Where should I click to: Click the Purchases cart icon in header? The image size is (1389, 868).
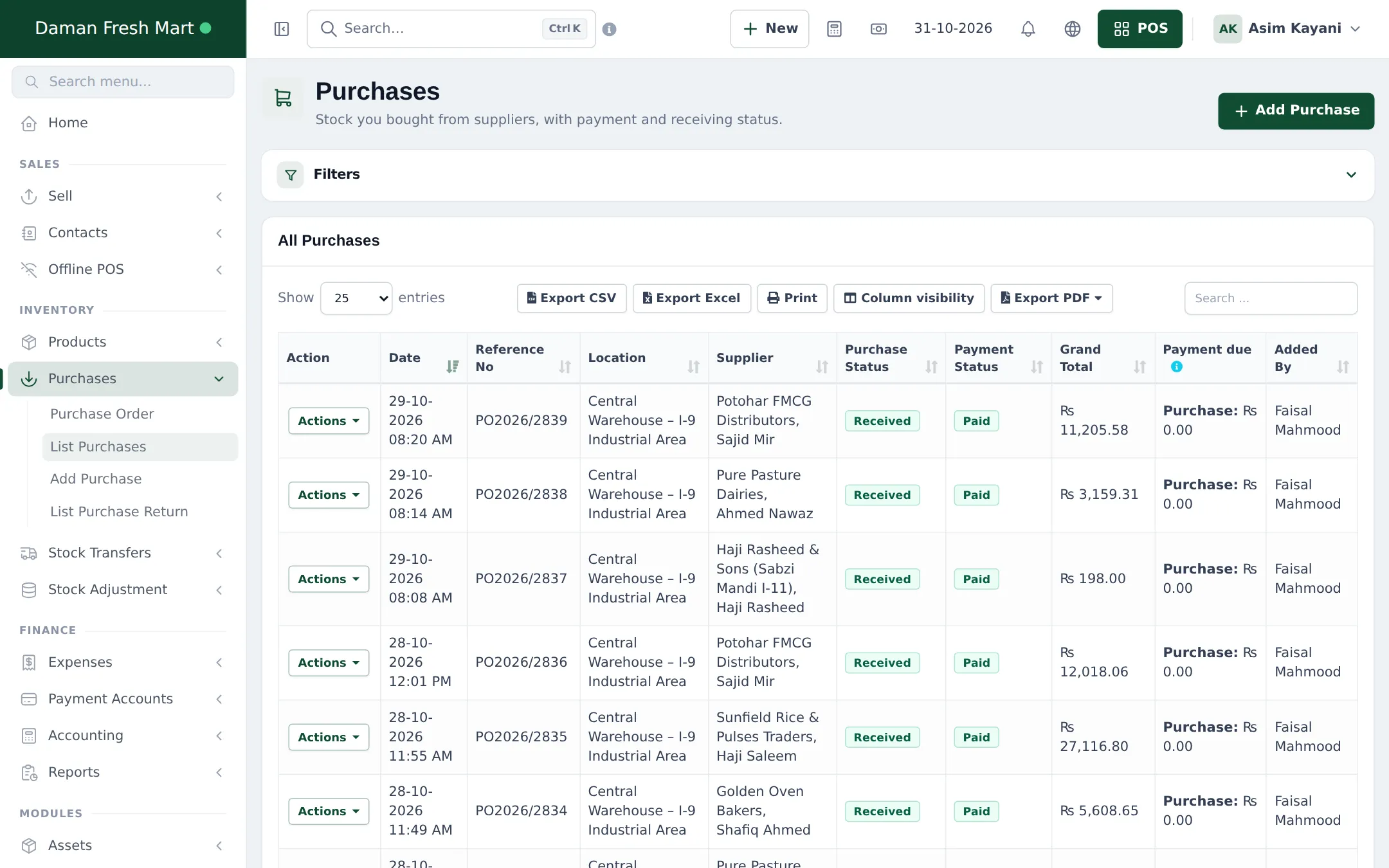click(283, 98)
